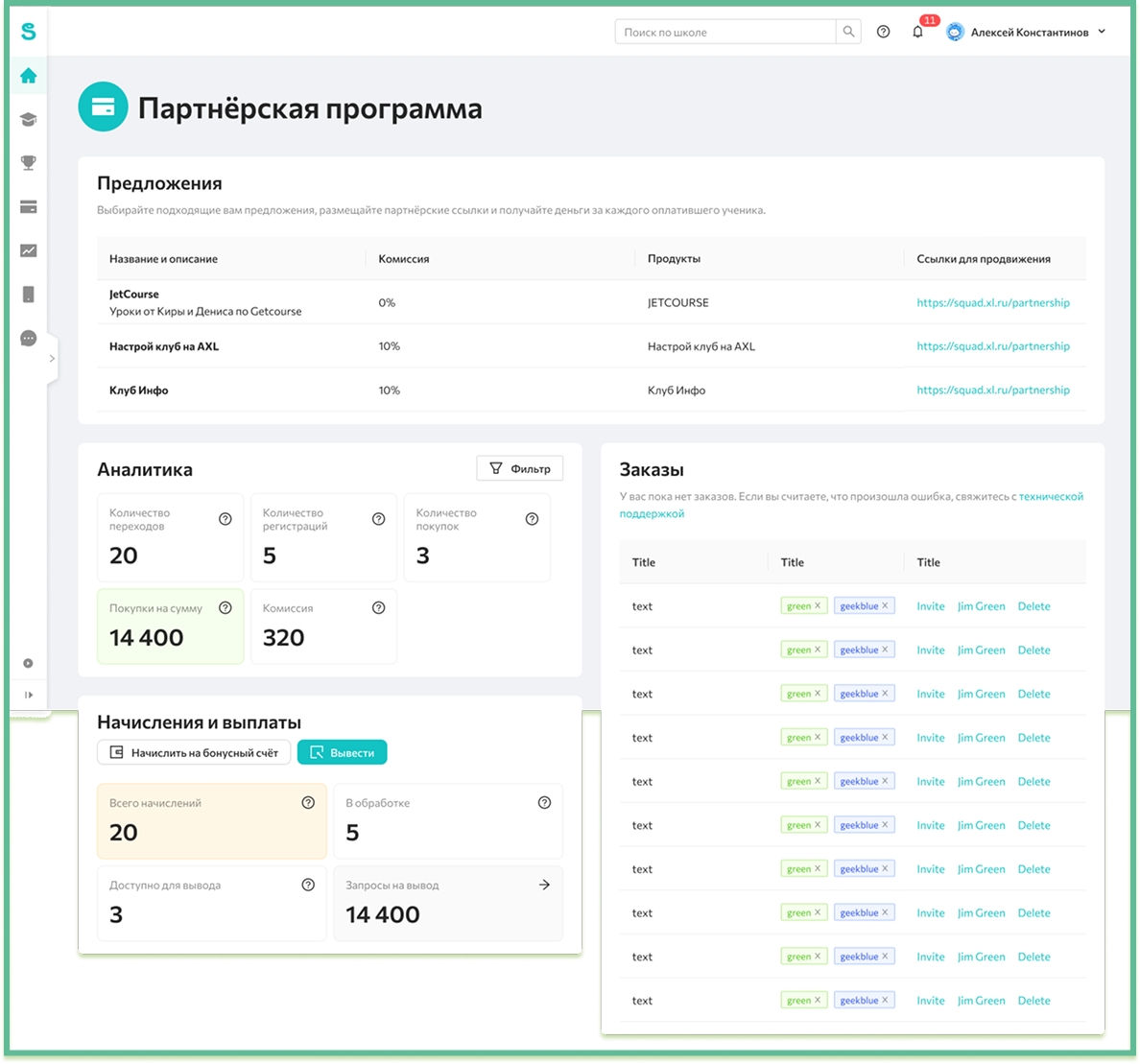Show help for Всего начислений
This screenshot has height=1064, width=1140.
308,803
